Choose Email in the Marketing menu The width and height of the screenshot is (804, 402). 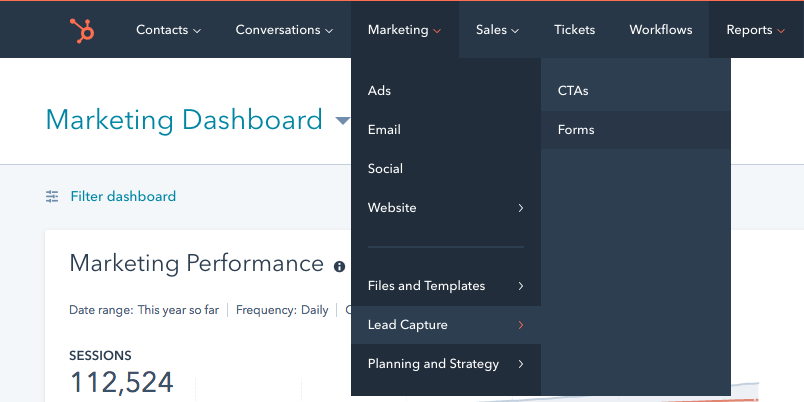[x=385, y=130]
